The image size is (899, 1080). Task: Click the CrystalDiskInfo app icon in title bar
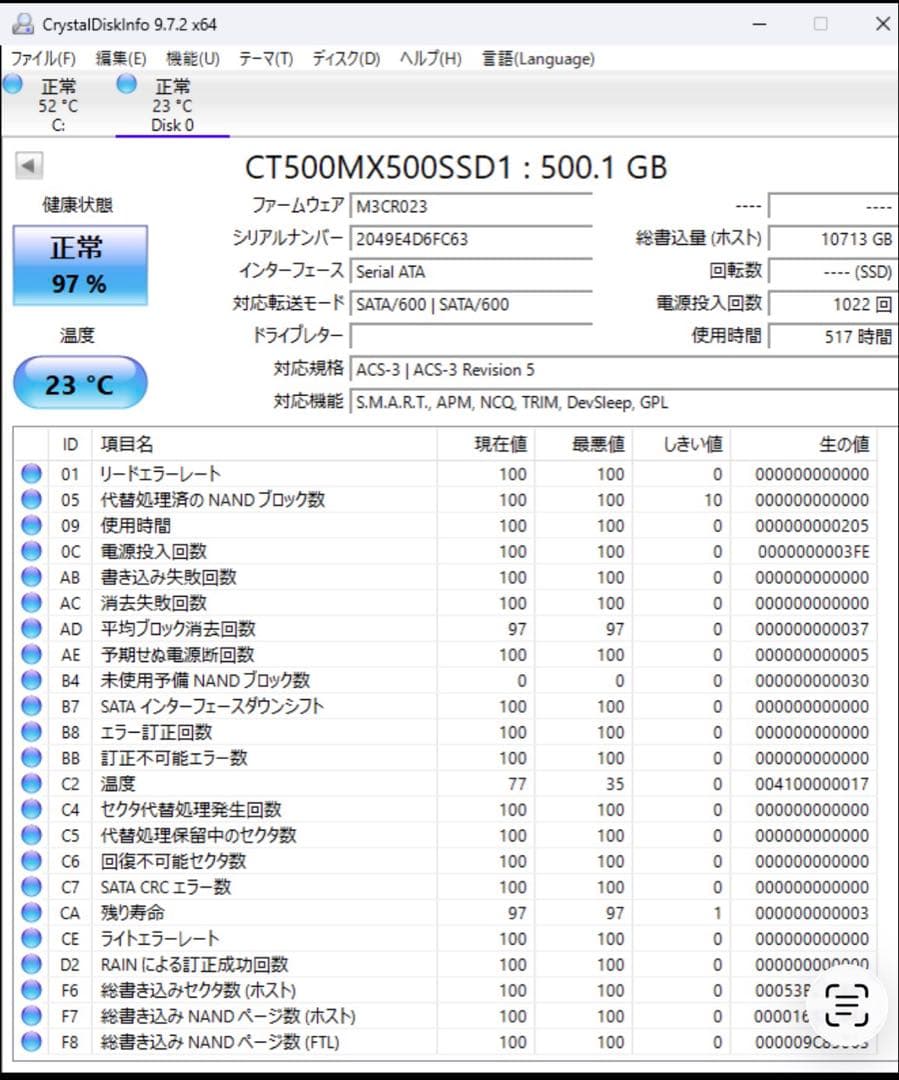click(x=23, y=24)
